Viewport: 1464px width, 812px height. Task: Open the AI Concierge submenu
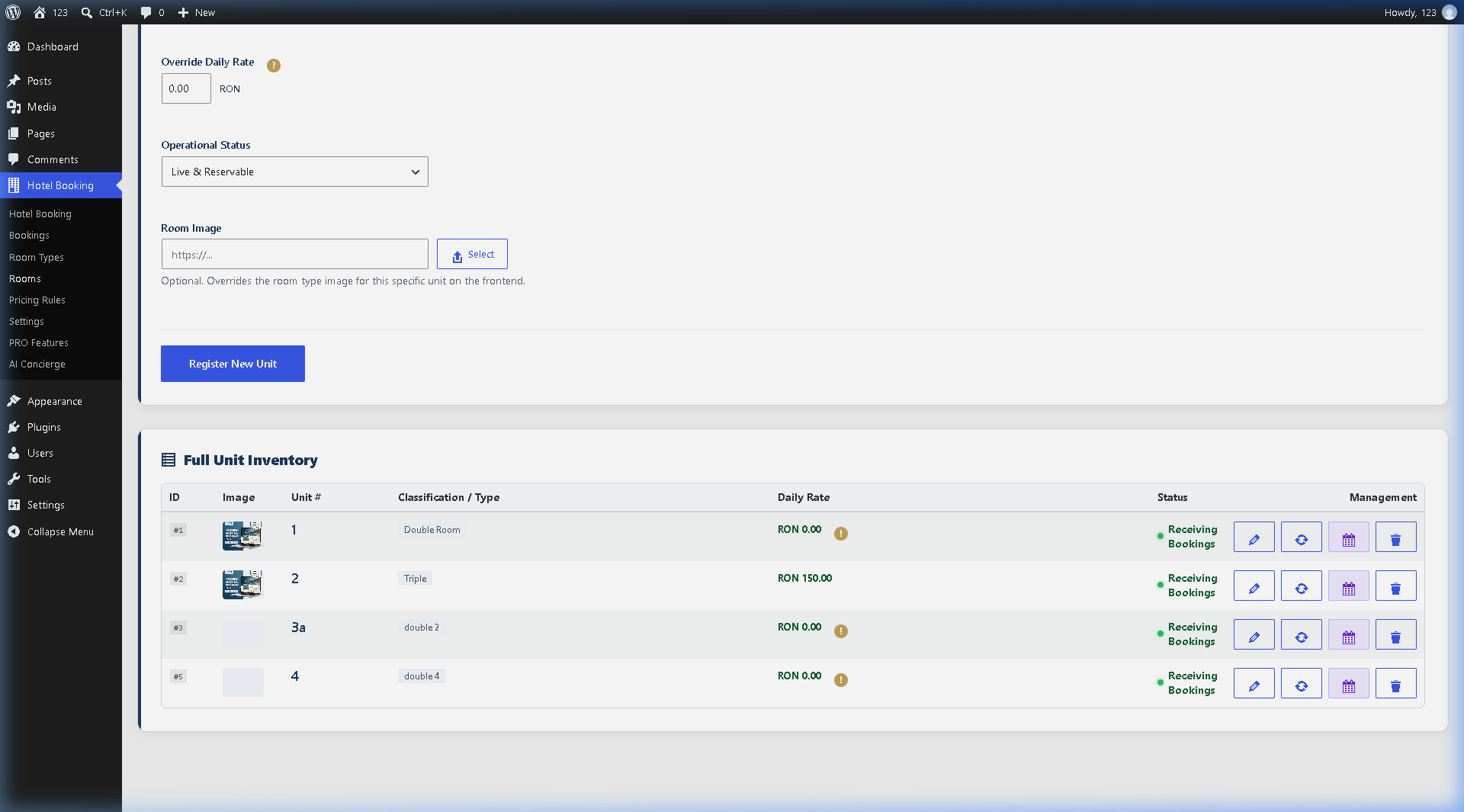click(37, 364)
